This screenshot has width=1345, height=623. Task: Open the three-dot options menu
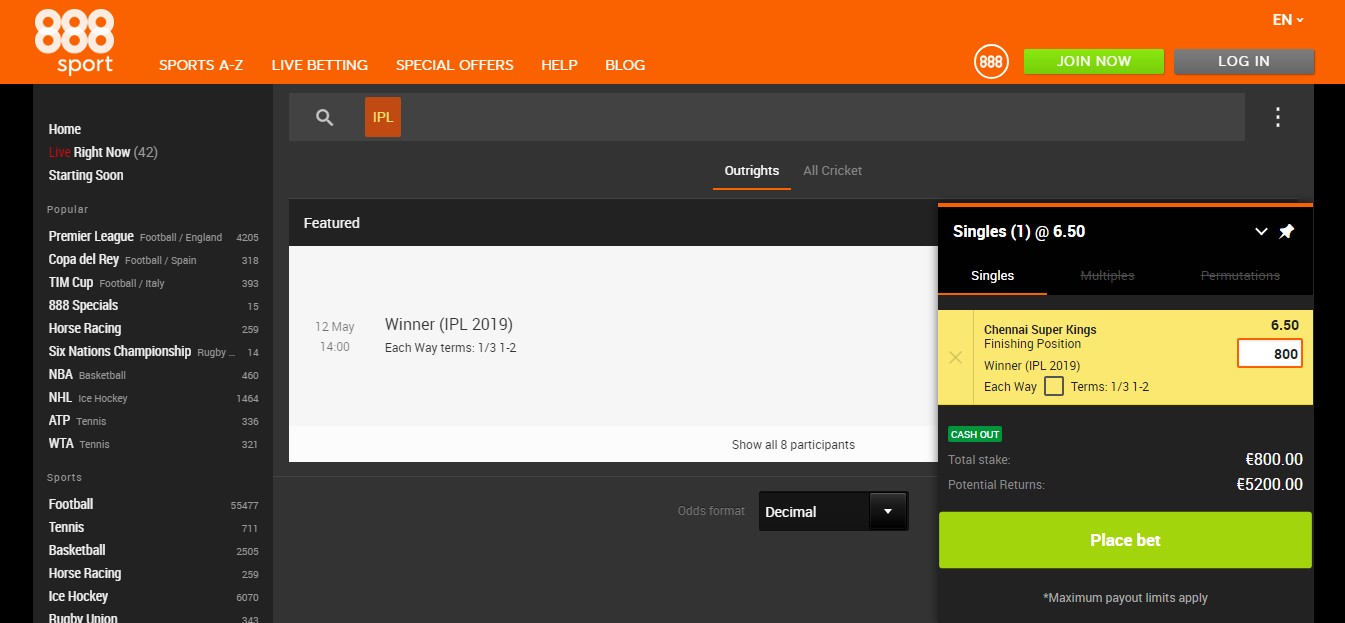(x=1277, y=117)
